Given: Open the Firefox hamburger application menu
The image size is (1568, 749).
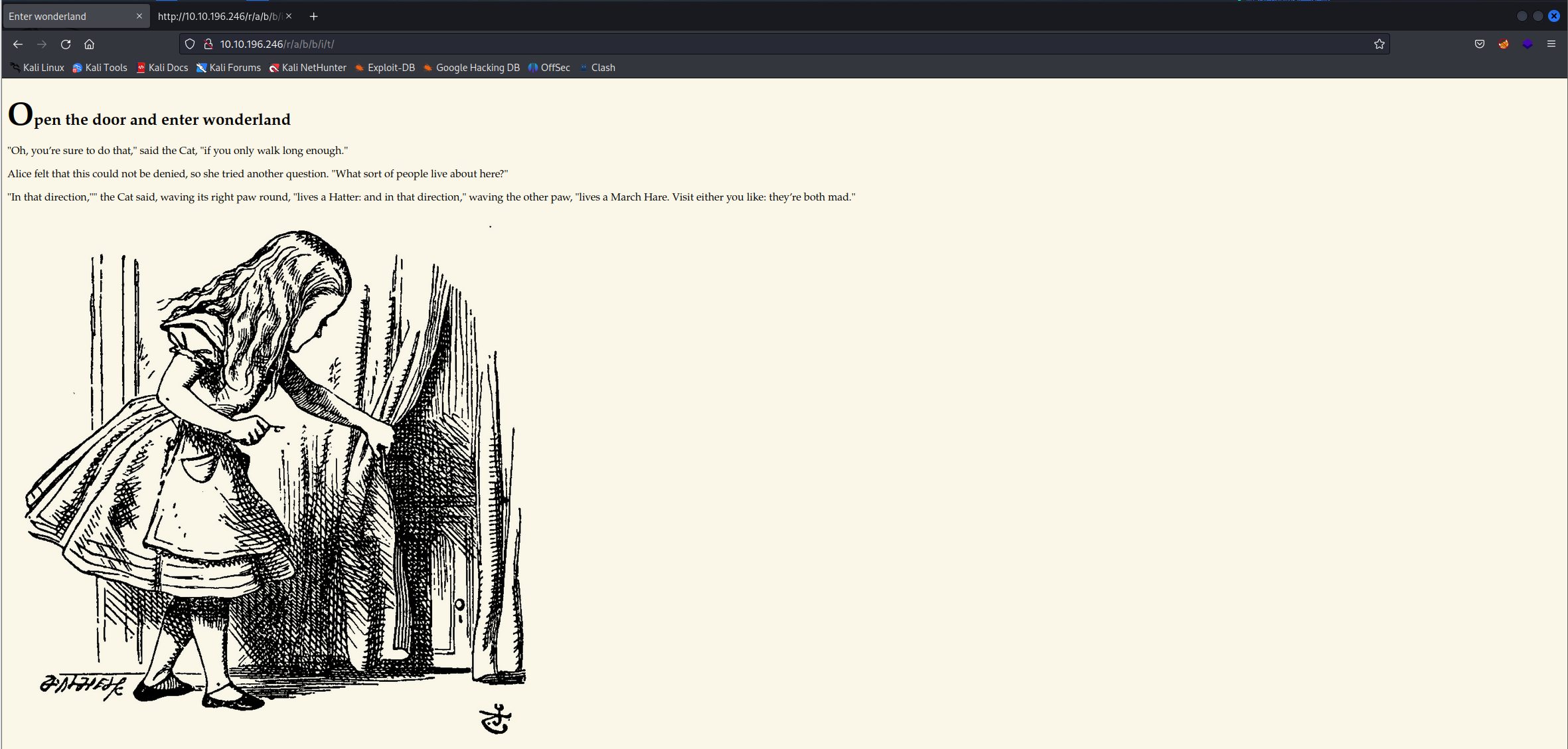Looking at the screenshot, I should tap(1551, 44).
